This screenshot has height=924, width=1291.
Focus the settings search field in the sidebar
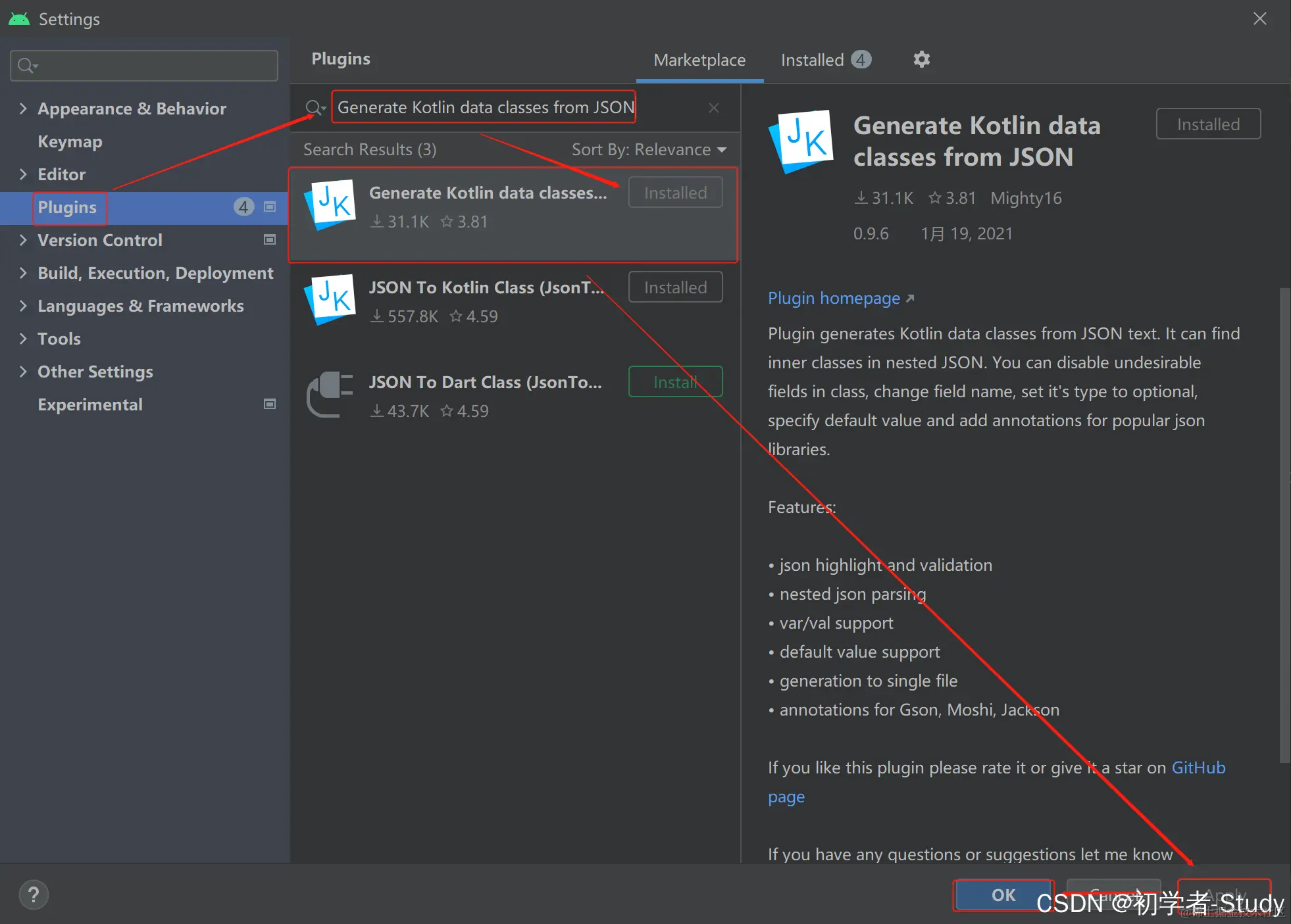151,66
